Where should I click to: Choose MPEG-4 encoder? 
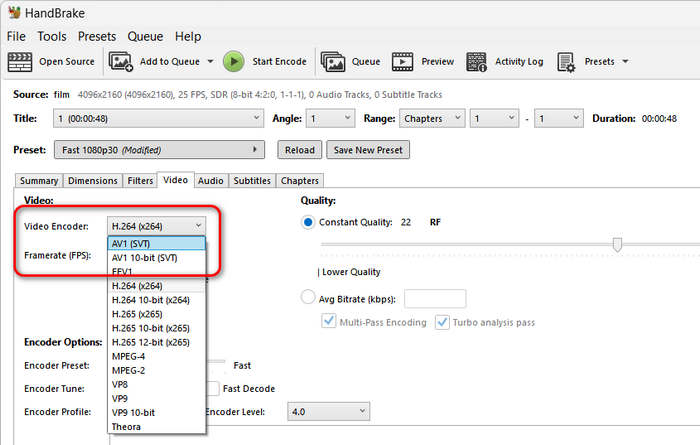pyautogui.click(x=156, y=356)
